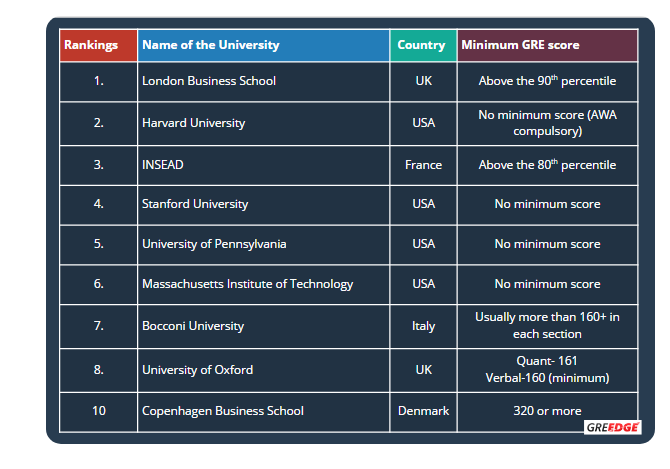Select the INSEAD university name
Viewport: 670px width, 469px height.
click(x=163, y=165)
